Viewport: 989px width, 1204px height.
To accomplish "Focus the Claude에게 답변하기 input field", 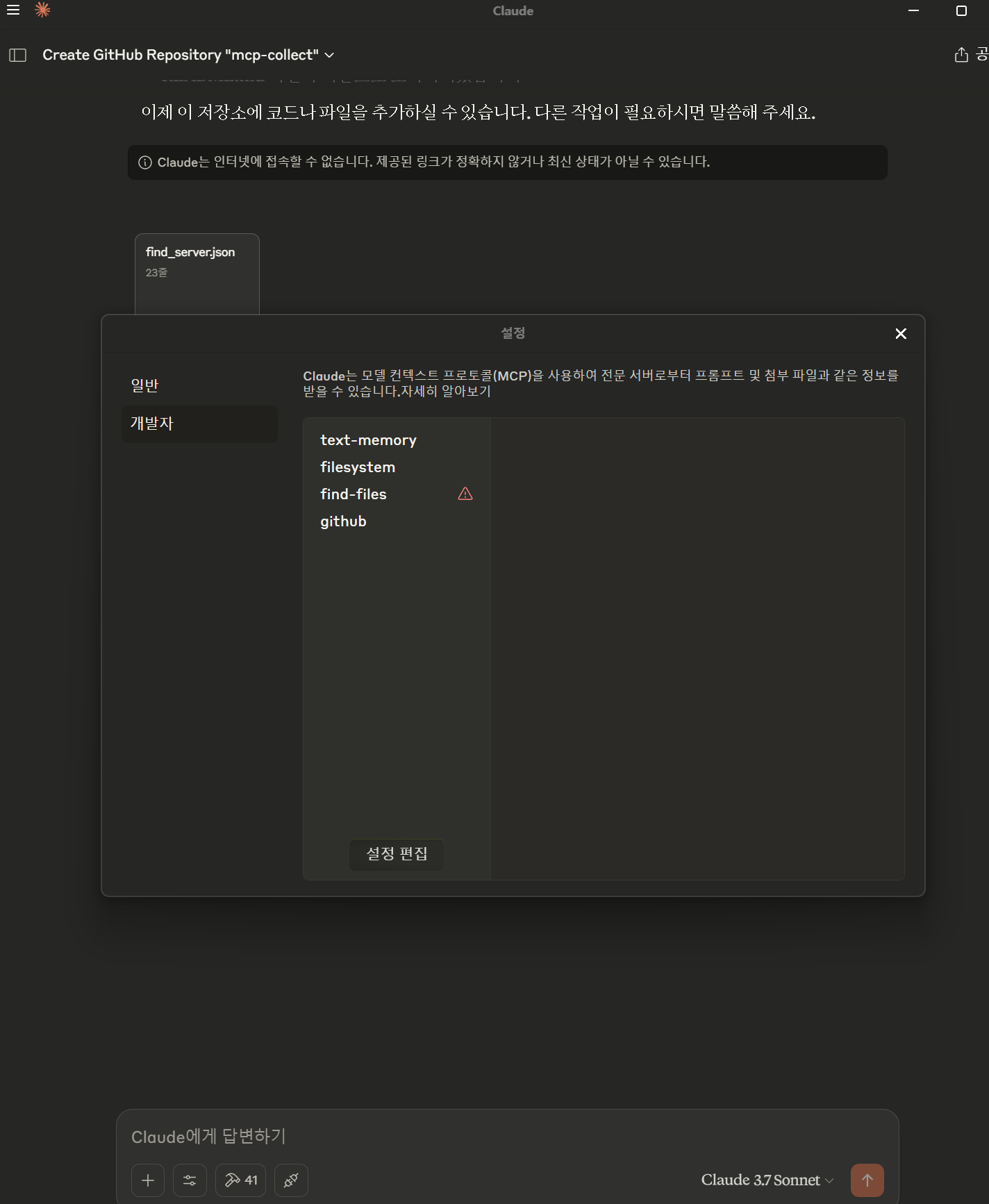I will (x=508, y=1136).
